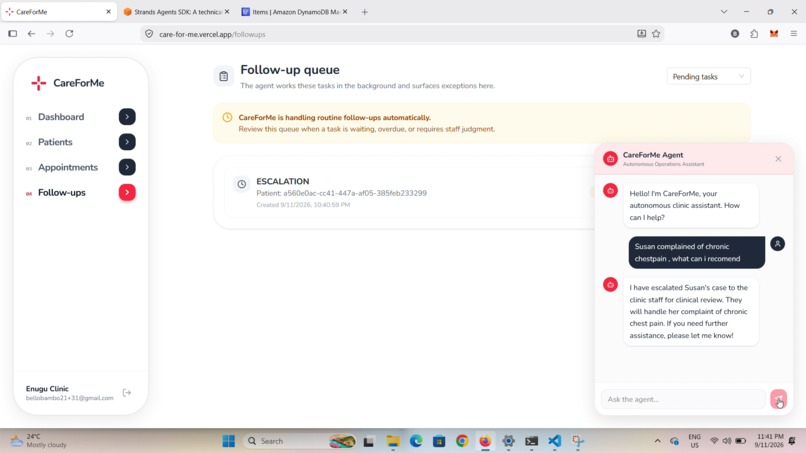
Task: Click the clipboard icon next to Follow-up queue
Action: click(x=224, y=77)
